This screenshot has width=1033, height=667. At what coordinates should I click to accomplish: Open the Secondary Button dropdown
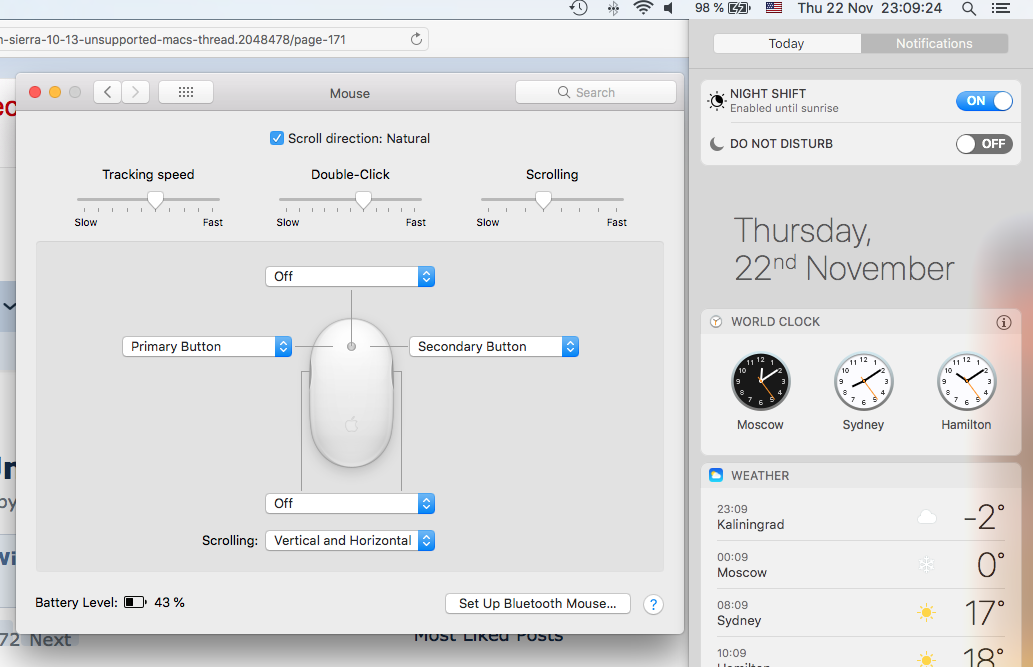[x=494, y=347]
